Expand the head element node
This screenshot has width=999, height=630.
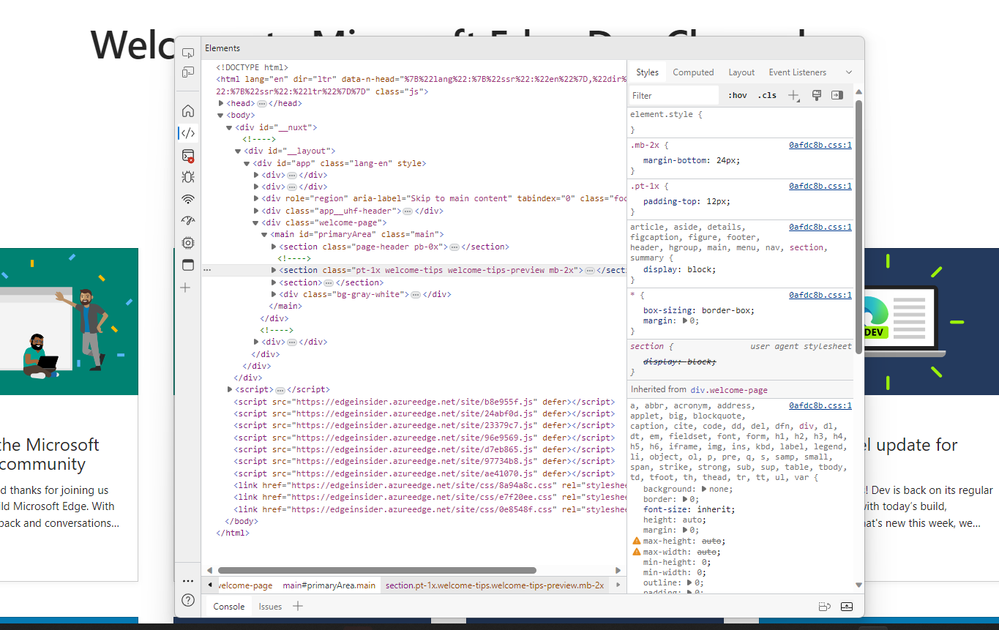point(221,103)
